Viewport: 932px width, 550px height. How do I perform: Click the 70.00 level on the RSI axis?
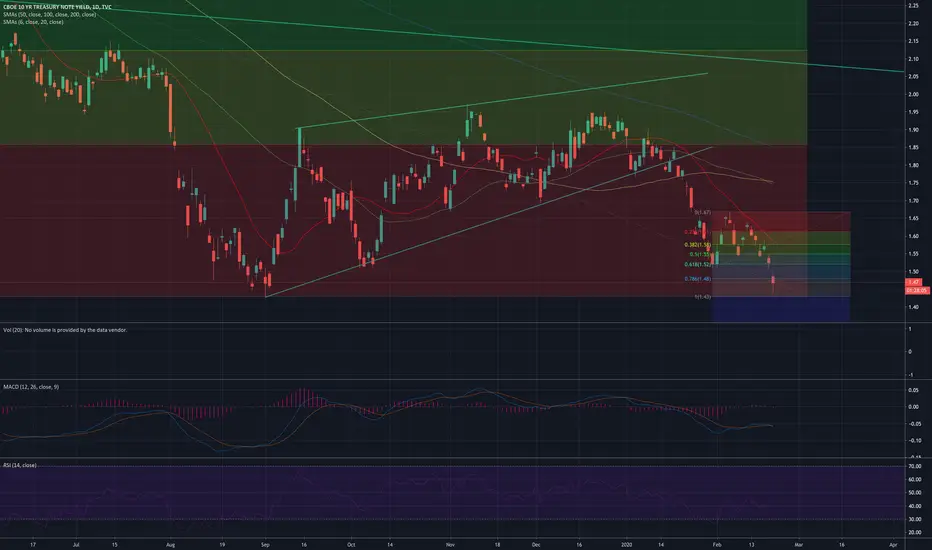pyautogui.click(x=915, y=467)
